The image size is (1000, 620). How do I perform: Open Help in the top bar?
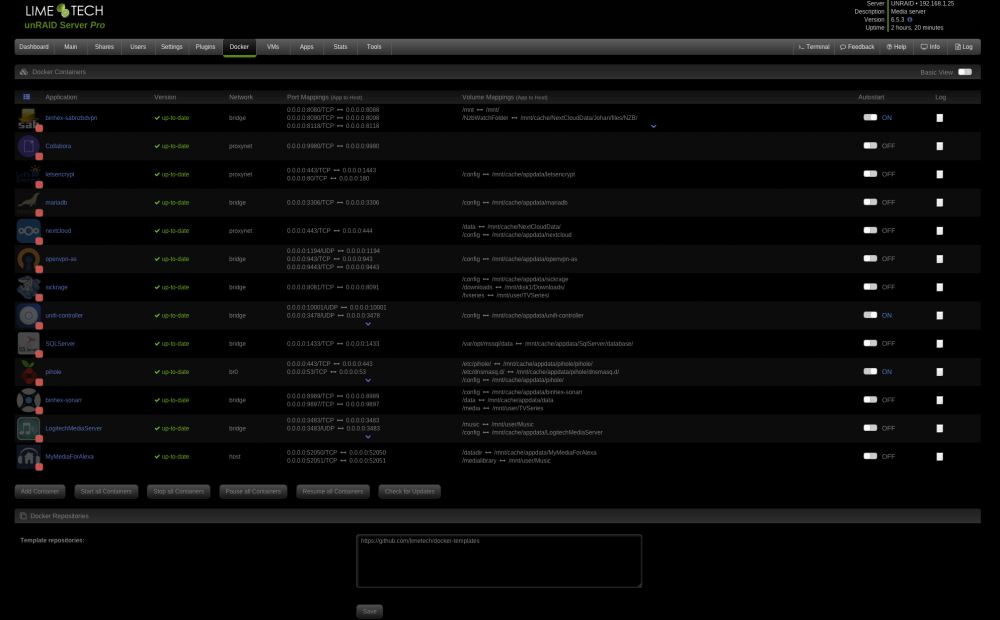coord(896,47)
